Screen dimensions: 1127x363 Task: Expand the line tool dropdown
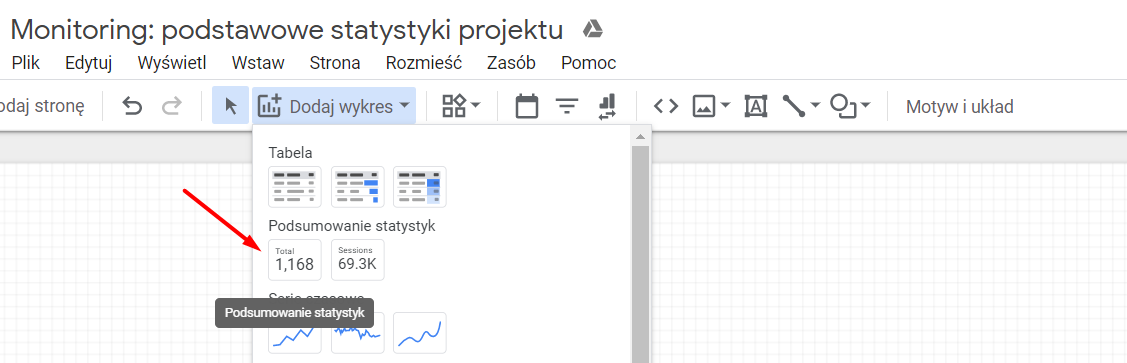point(815,106)
